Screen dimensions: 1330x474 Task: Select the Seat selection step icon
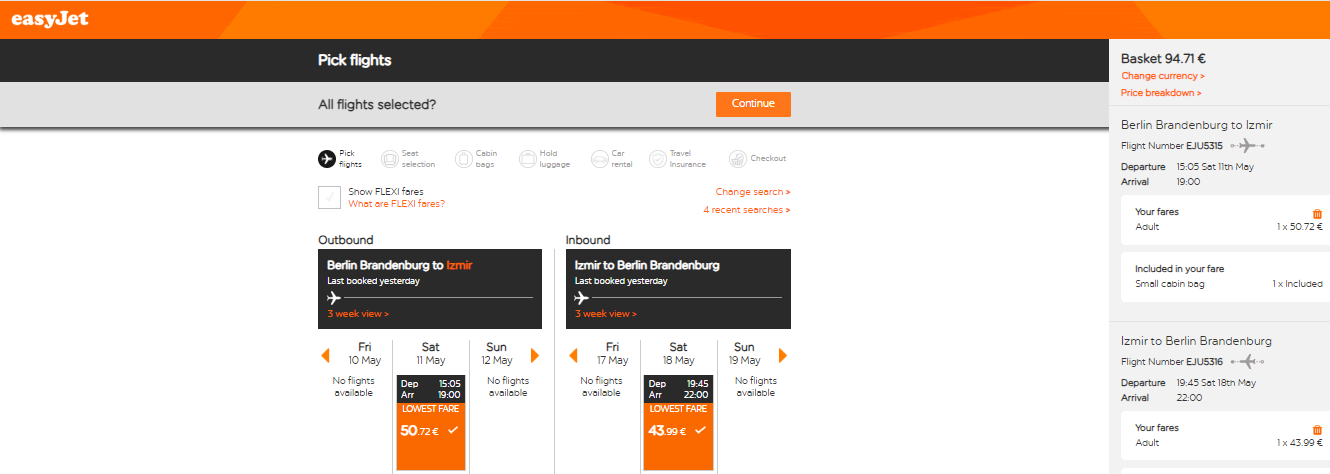(389, 158)
